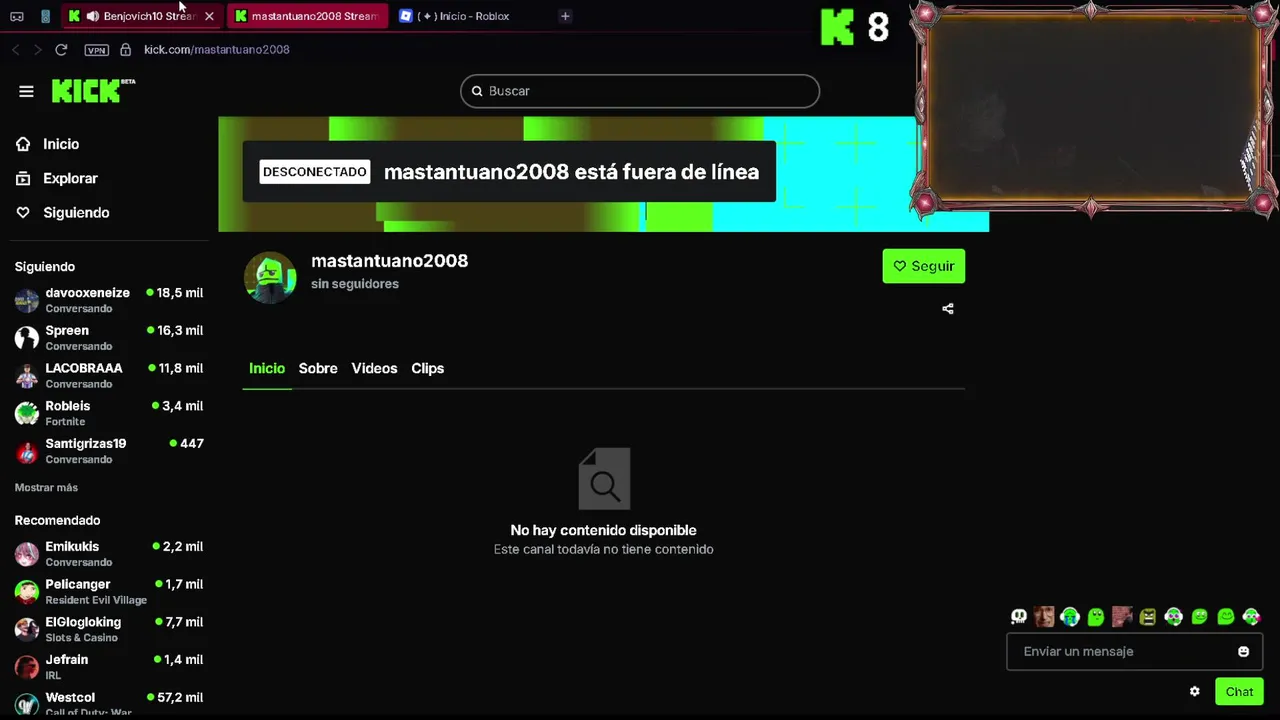The image size is (1280, 720).
Task: Insert the white skull emote
Action: 1019,617
